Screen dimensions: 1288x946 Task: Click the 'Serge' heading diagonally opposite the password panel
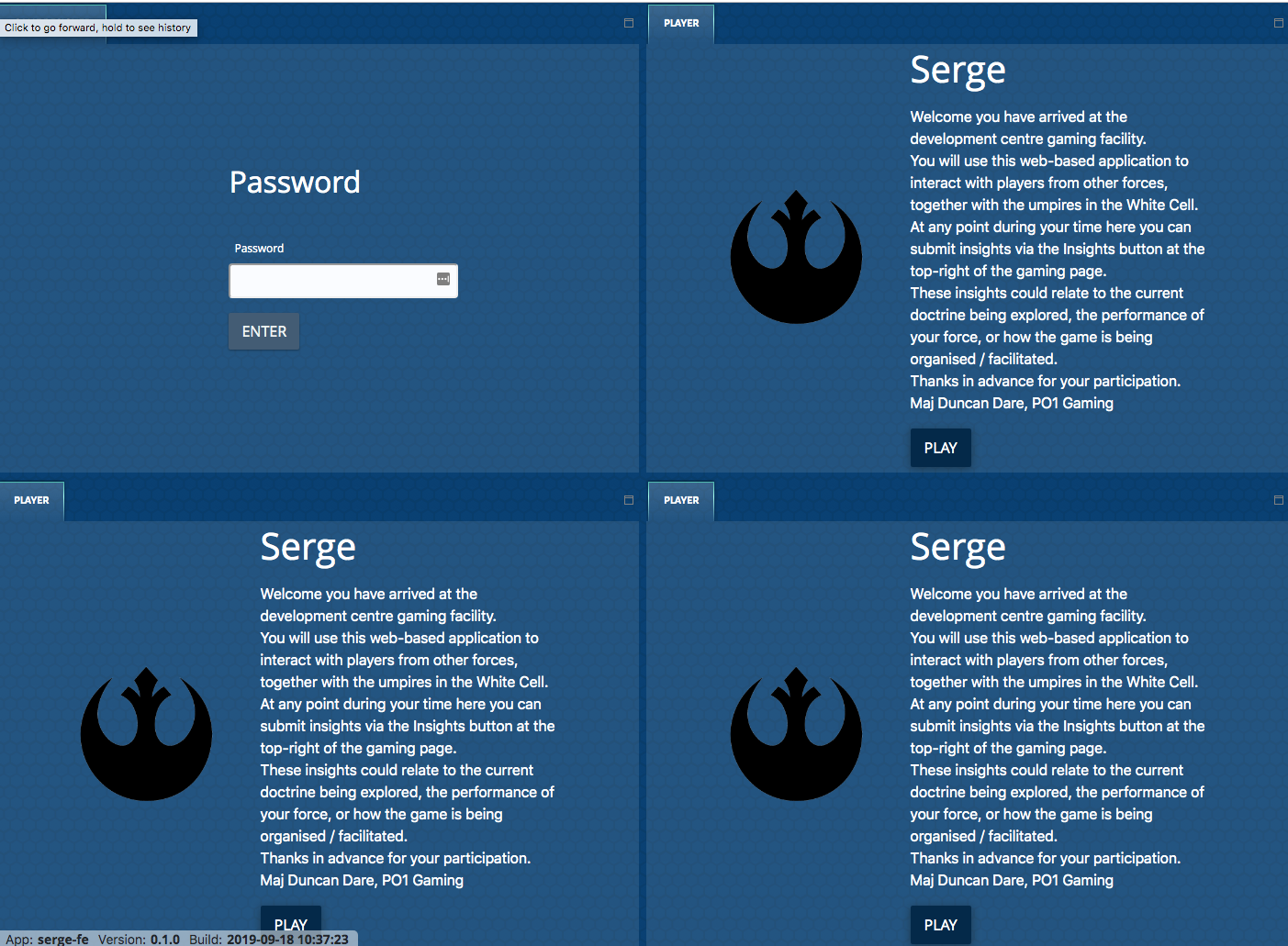[958, 548]
